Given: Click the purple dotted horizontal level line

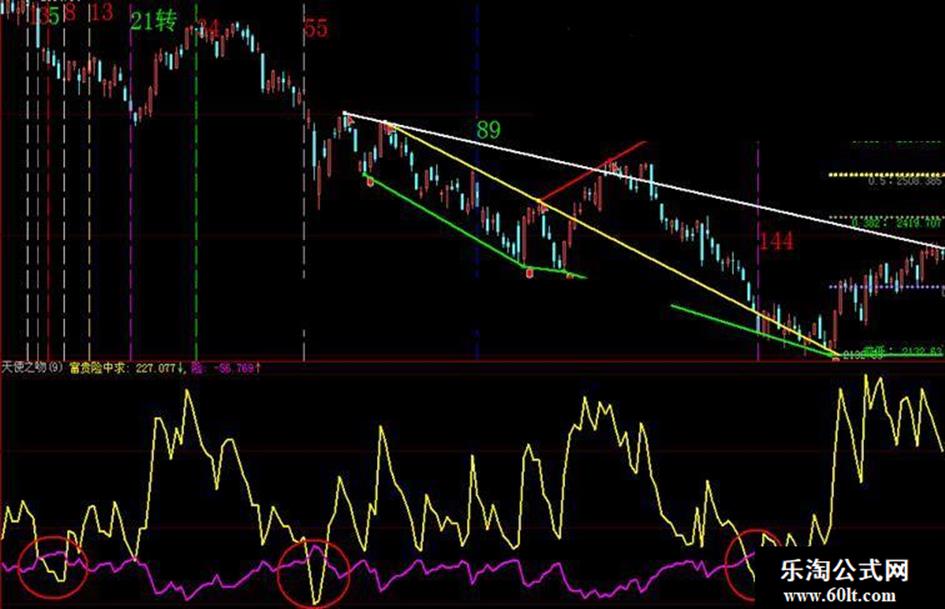Looking at the screenshot, I should tap(886, 287).
